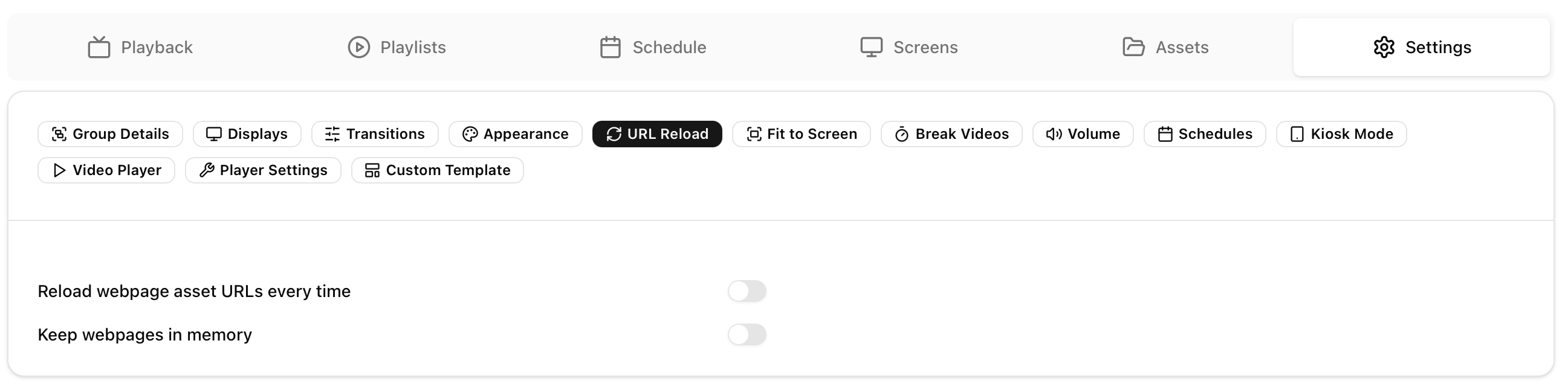Click the Appearance palette icon
This screenshot has height=390, width=1568.
point(469,134)
